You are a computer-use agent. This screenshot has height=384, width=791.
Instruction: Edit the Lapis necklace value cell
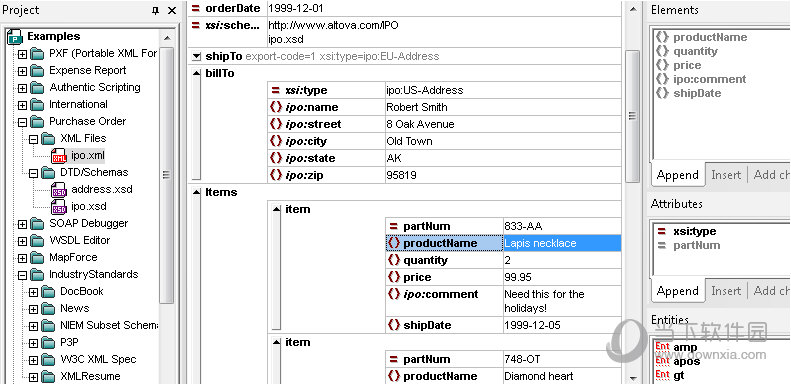(x=562, y=243)
